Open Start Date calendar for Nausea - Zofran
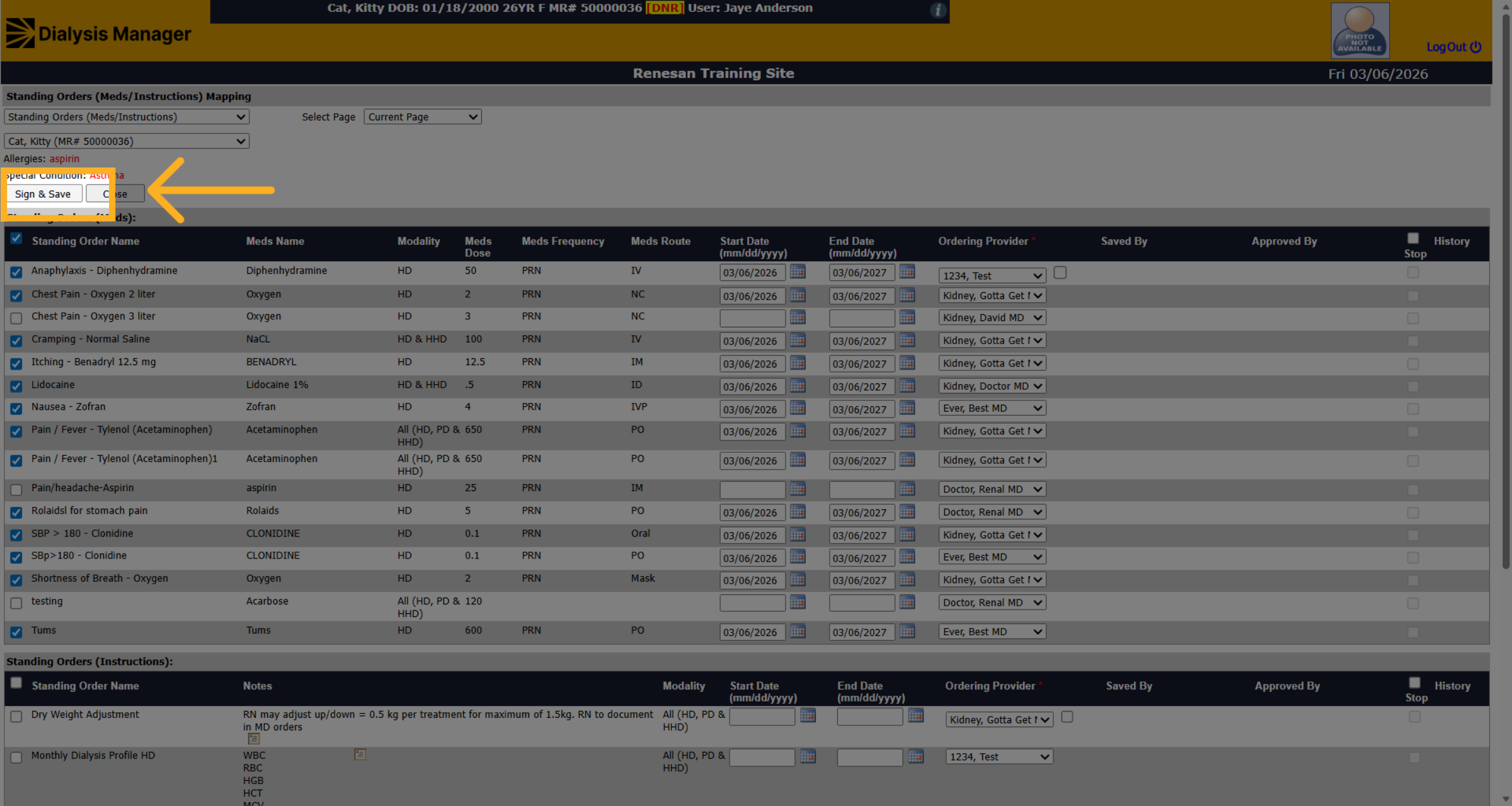 coord(798,409)
